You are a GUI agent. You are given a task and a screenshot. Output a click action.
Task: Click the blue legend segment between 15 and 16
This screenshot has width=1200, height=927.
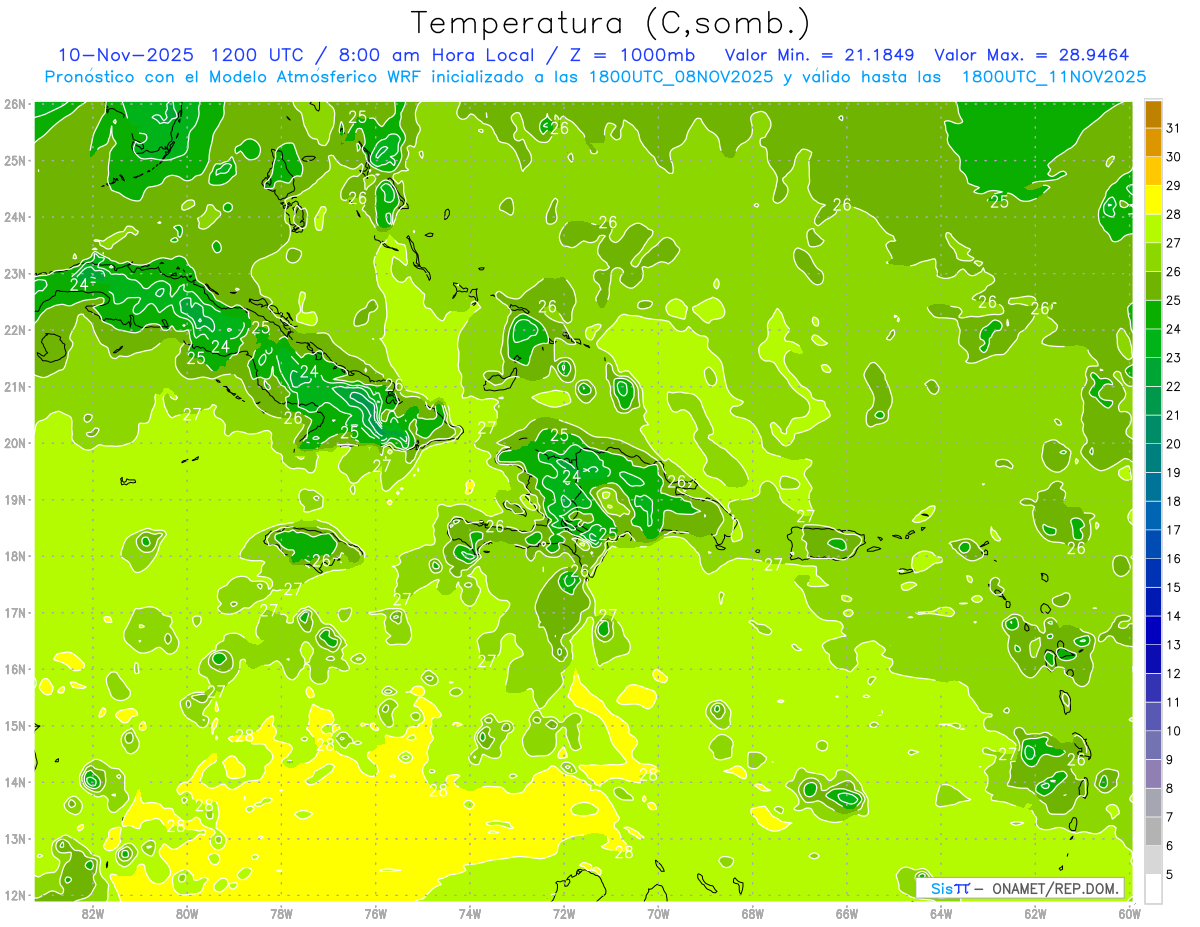point(1153,573)
